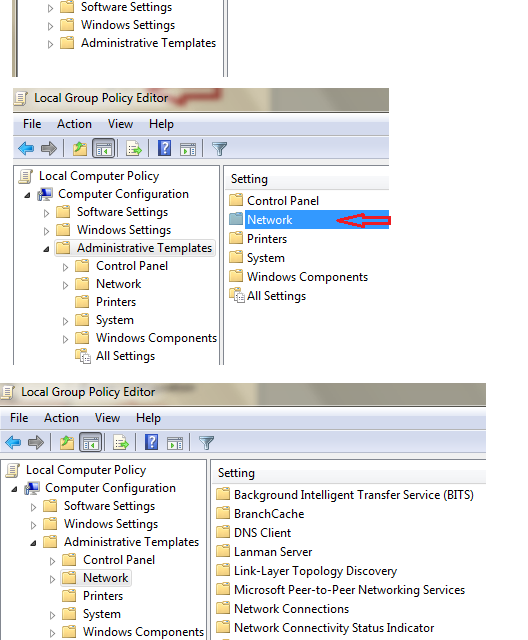This screenshot has height=640, width=528.
Task: Click the Filter funnel icon in the bottom editor toolbar
Action: coord(206,442)
